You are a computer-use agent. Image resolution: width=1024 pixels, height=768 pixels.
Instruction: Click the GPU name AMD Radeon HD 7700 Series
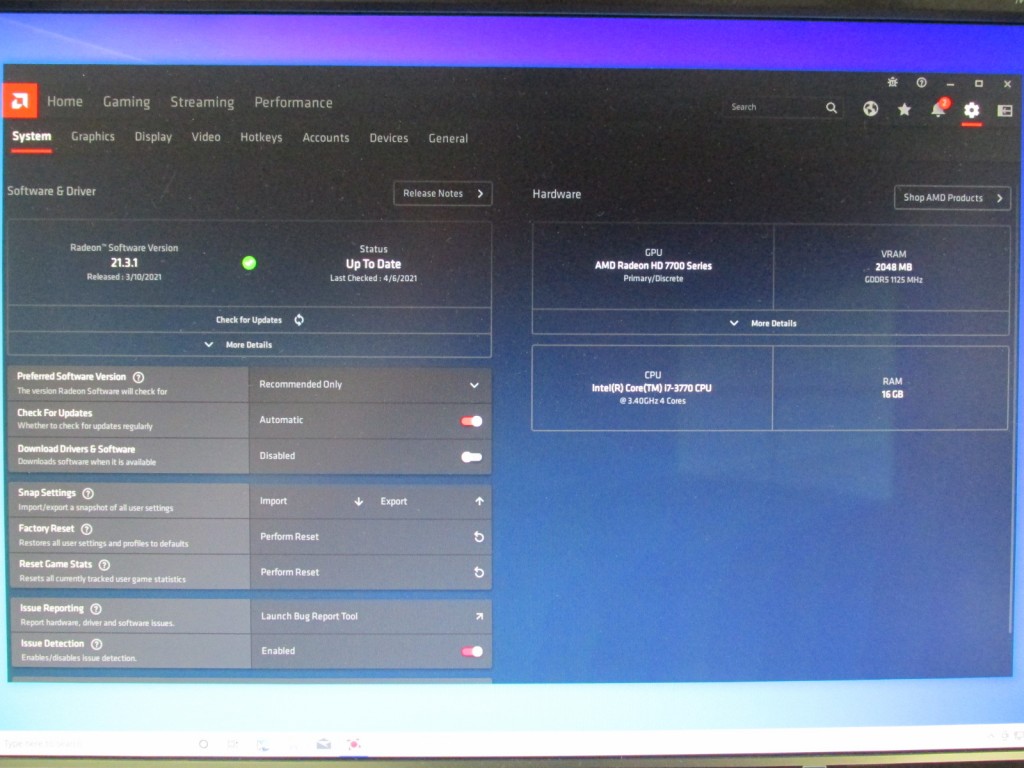click(653, 266)
